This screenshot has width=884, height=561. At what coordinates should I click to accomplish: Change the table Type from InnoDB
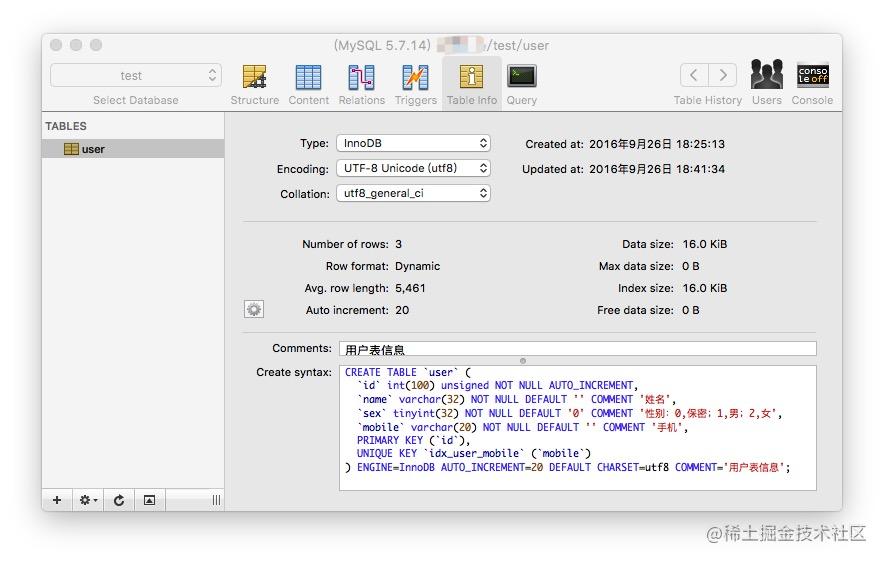click(x=413, y=143)
